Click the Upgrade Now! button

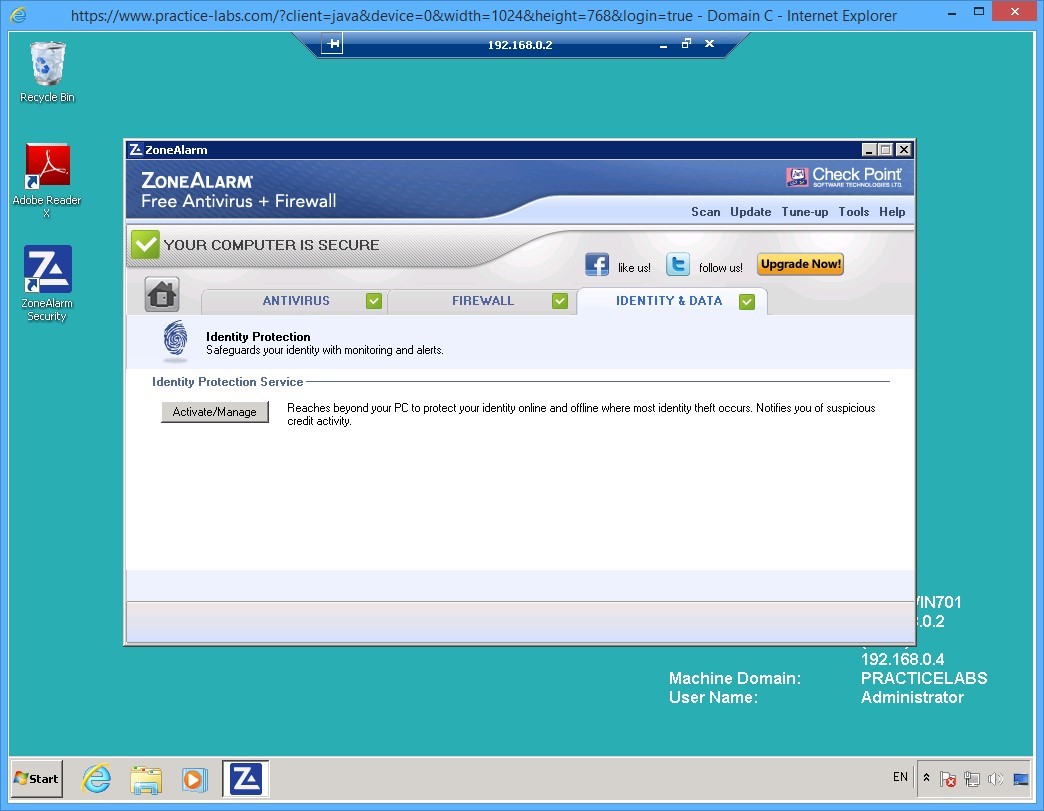(800, 263)
